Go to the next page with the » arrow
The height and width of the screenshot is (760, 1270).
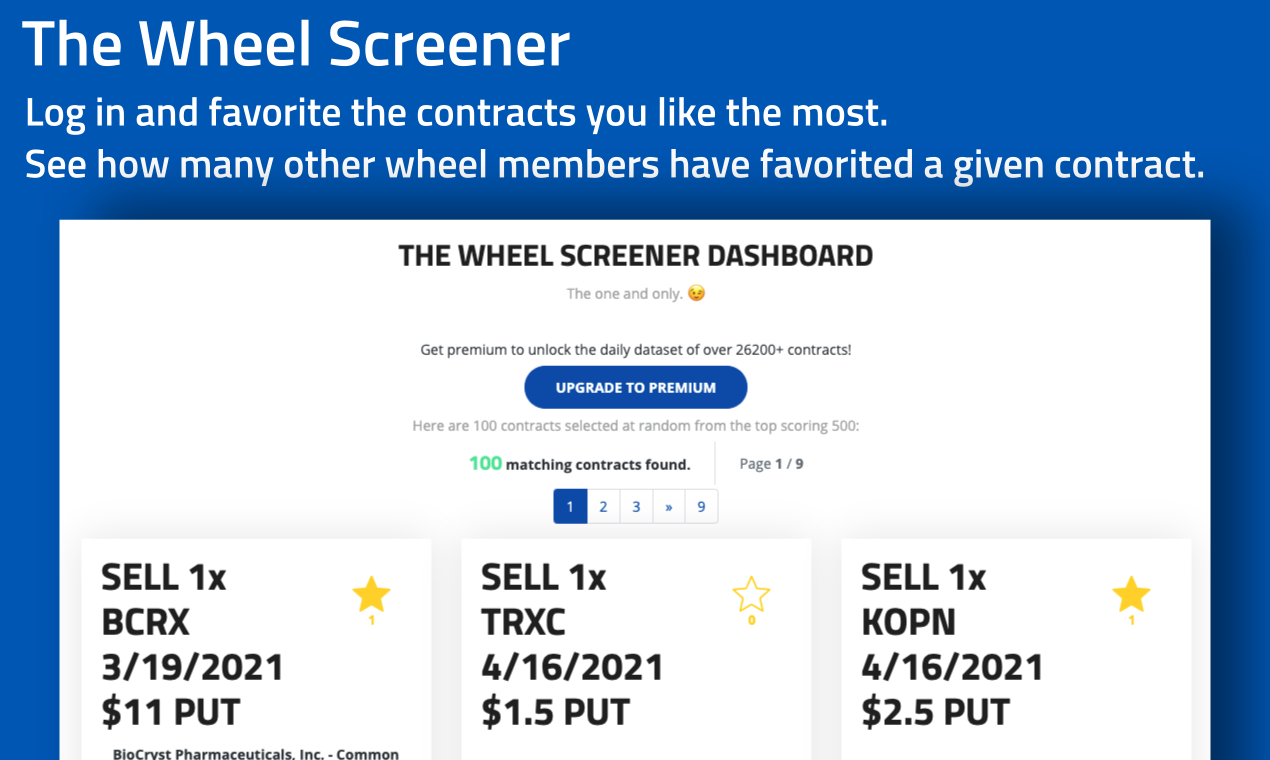coord(668,507)
